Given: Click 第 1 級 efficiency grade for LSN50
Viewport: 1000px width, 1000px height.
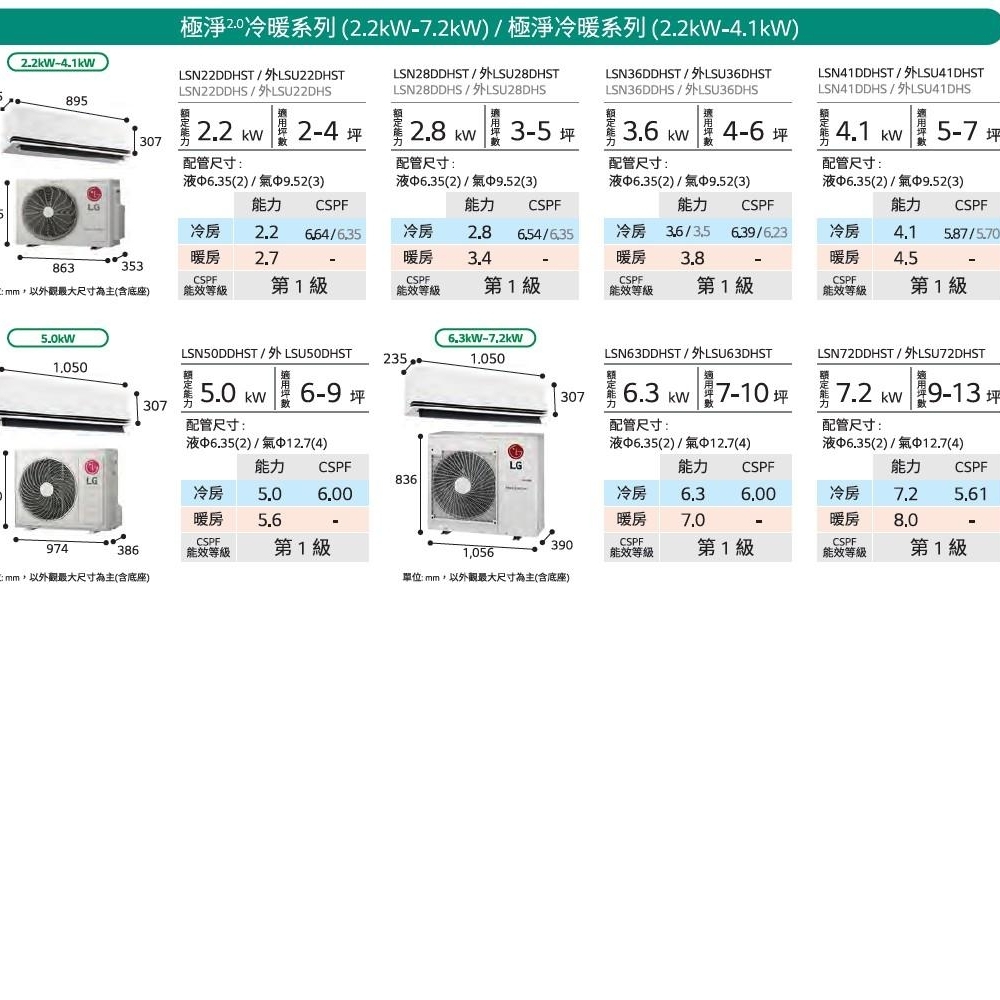Looking at the screenshot, I should pos(302,547).
